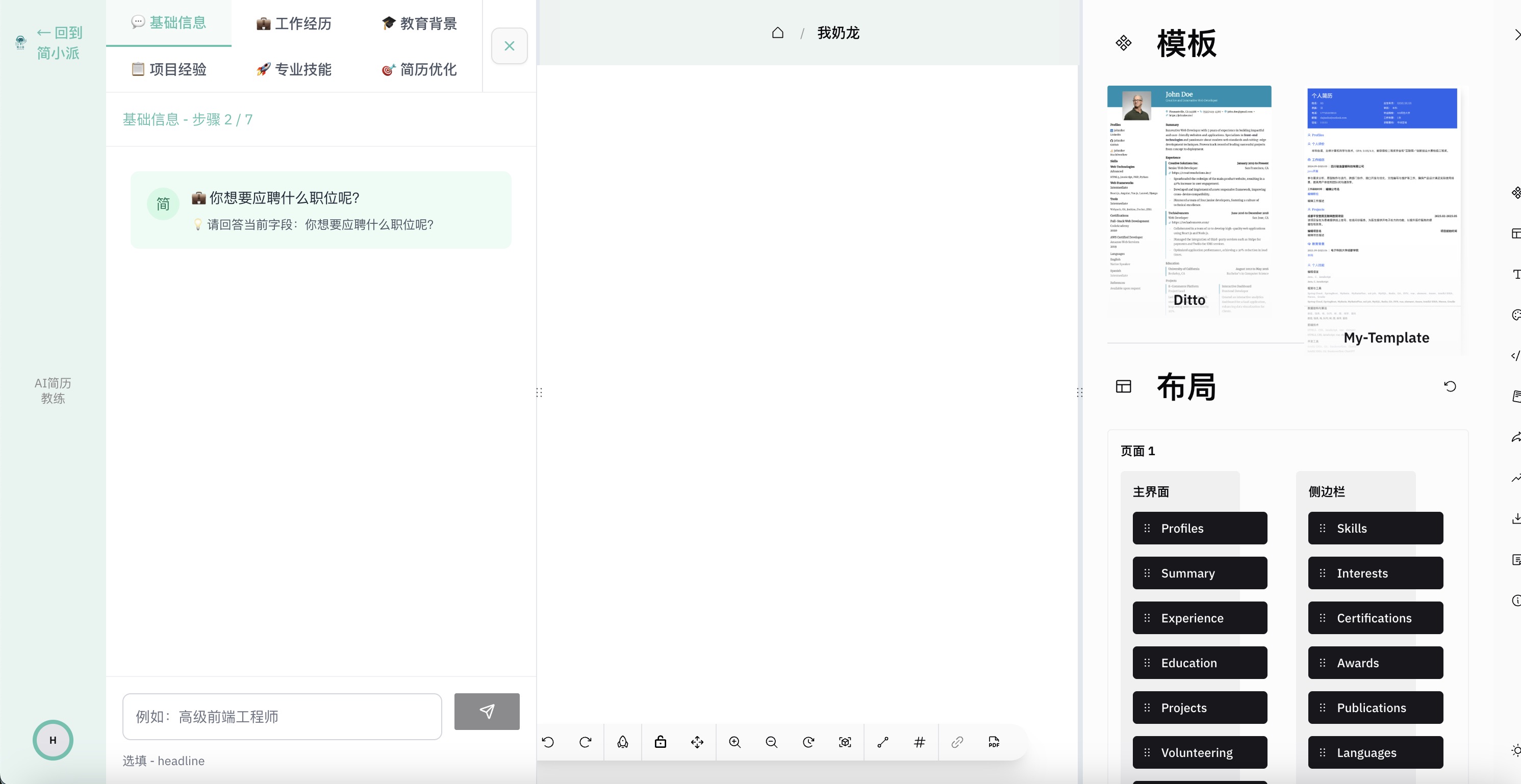Viewport: 1521px width, 784px height.
Task: Grab the Awards drag handle dots
Action: coord(1323,663)
